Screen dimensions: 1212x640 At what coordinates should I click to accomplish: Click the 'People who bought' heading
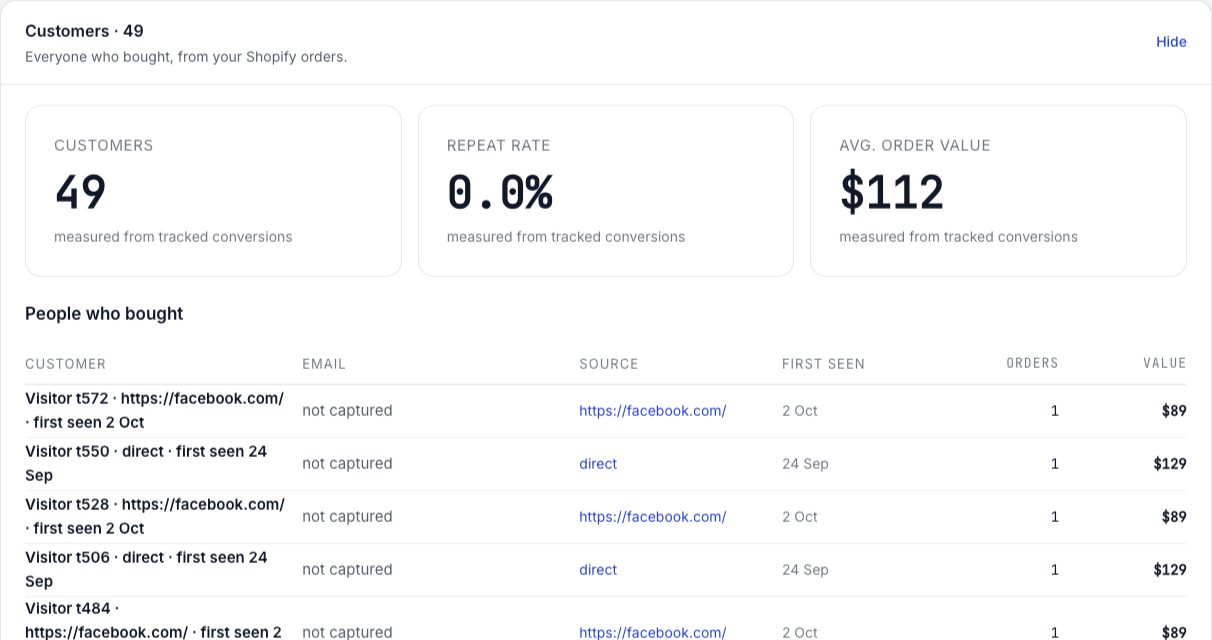(x=104, y=314)
